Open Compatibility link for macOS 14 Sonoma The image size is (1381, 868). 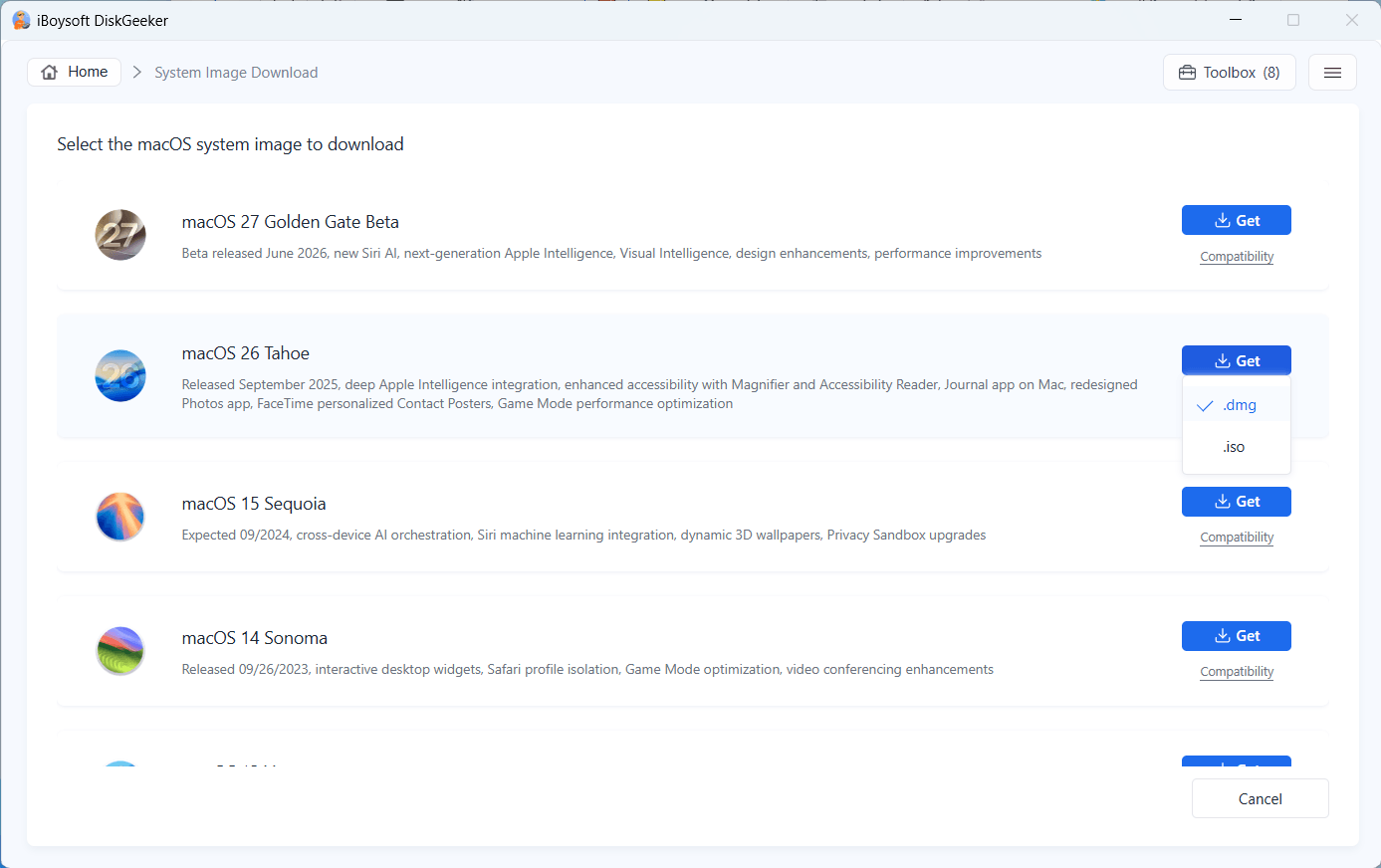tap(1237, 672)
